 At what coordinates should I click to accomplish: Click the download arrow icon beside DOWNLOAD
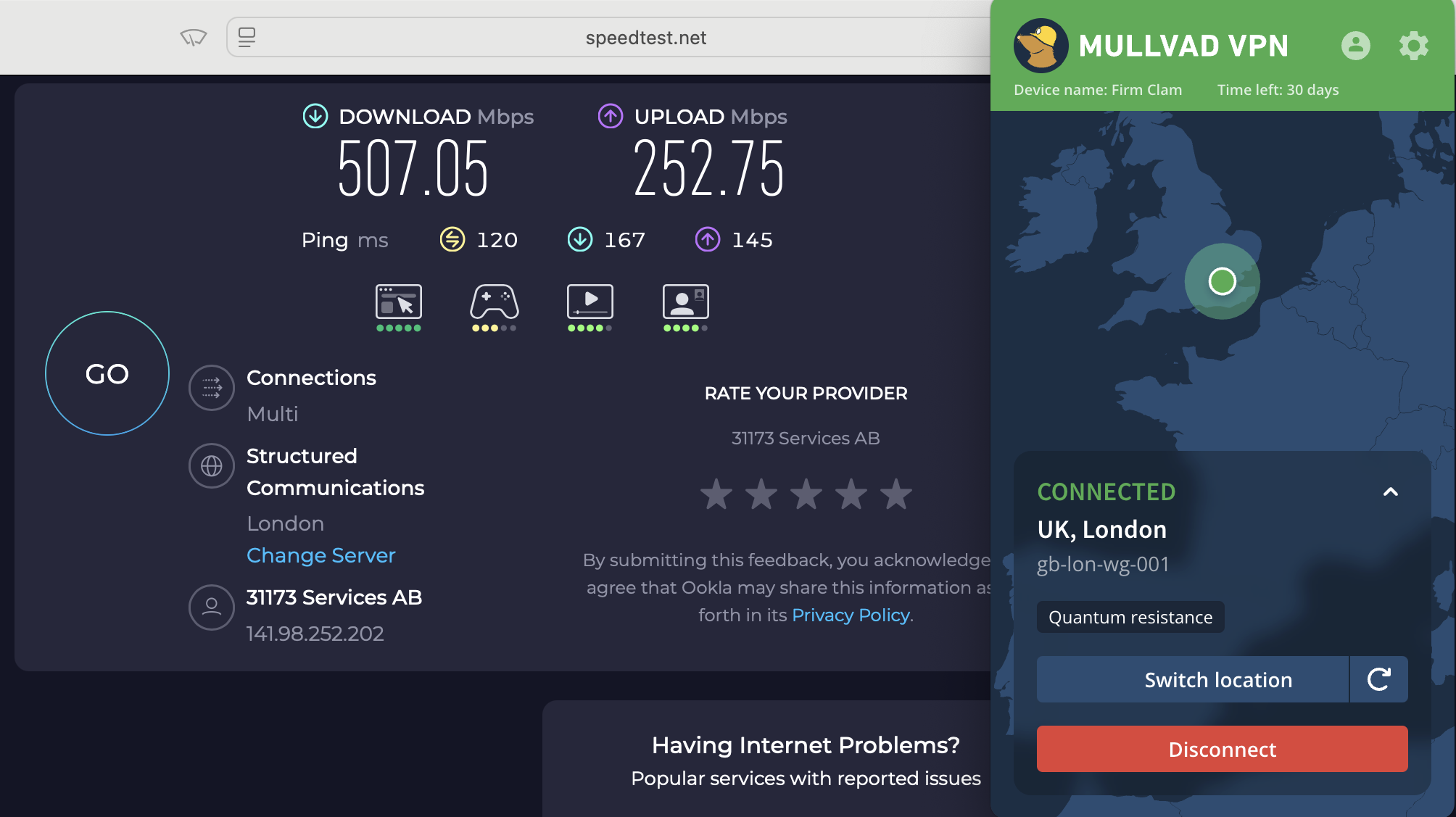click(315, 116)
